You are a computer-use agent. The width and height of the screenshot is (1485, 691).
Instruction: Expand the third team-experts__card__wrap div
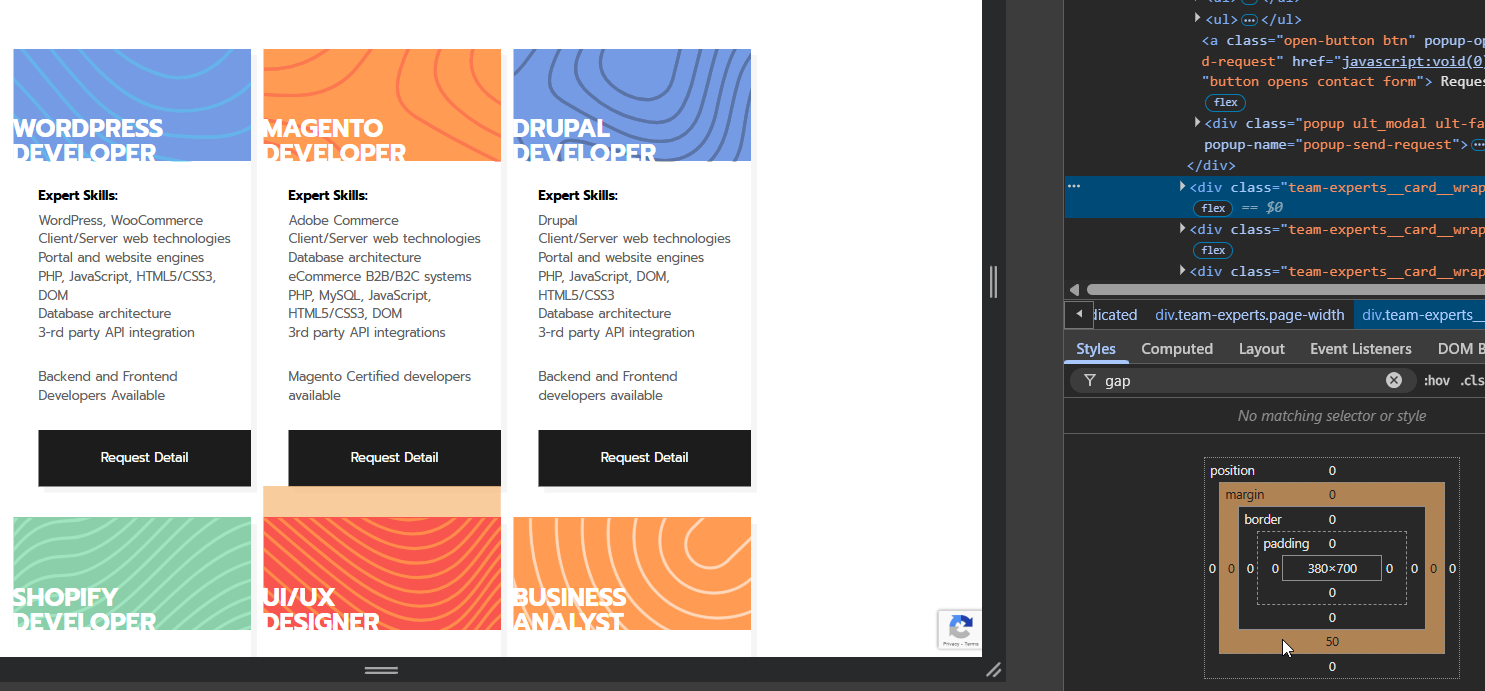1182,270
